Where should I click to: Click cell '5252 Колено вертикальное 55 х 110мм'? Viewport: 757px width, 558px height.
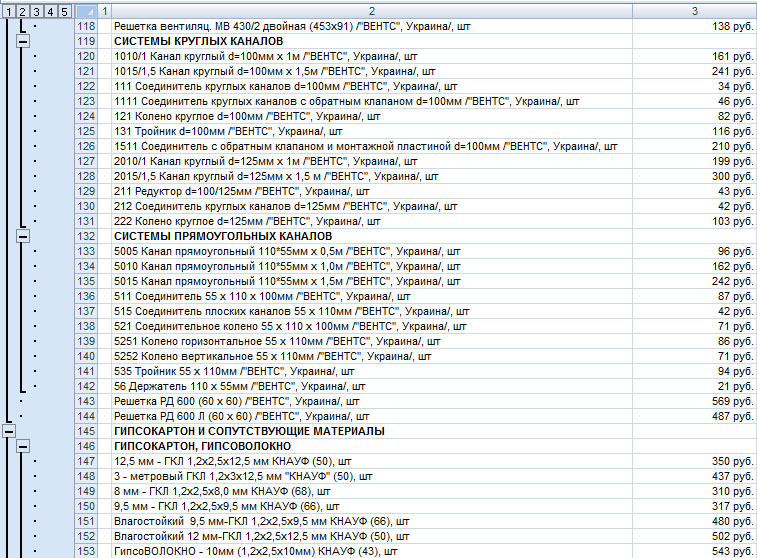(372, 356)
